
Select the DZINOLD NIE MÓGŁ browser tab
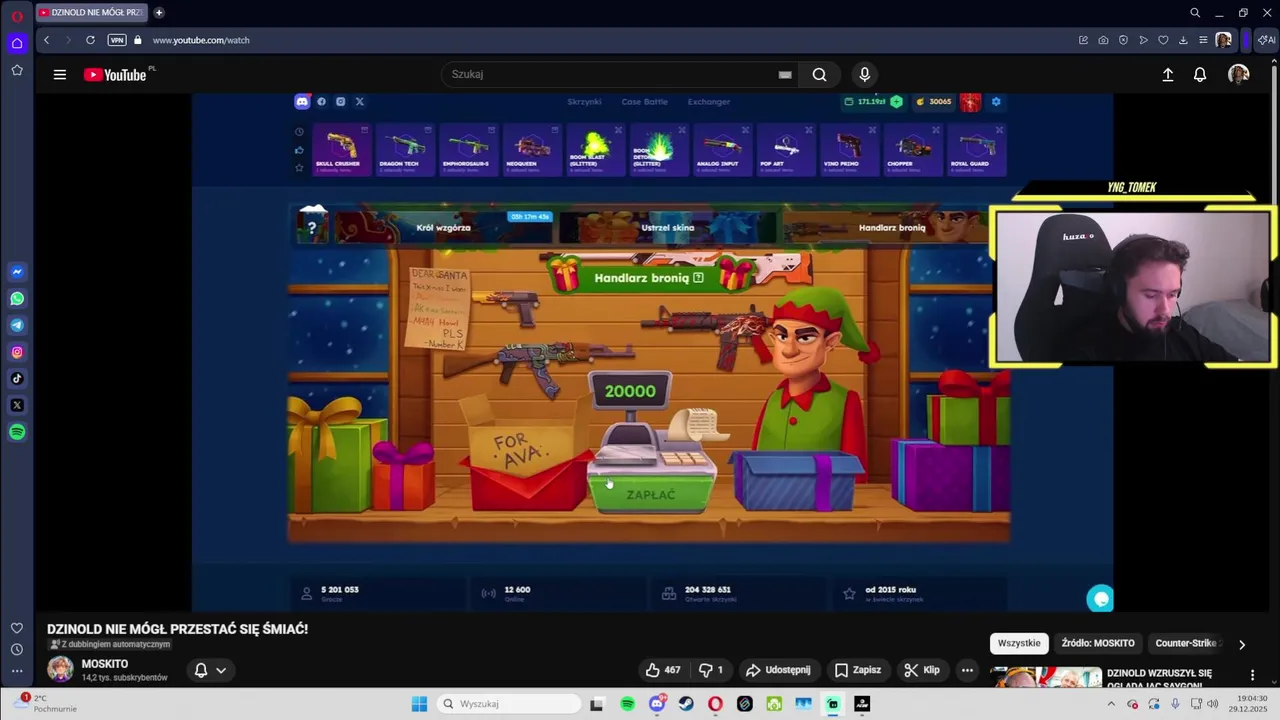(91, 13)
